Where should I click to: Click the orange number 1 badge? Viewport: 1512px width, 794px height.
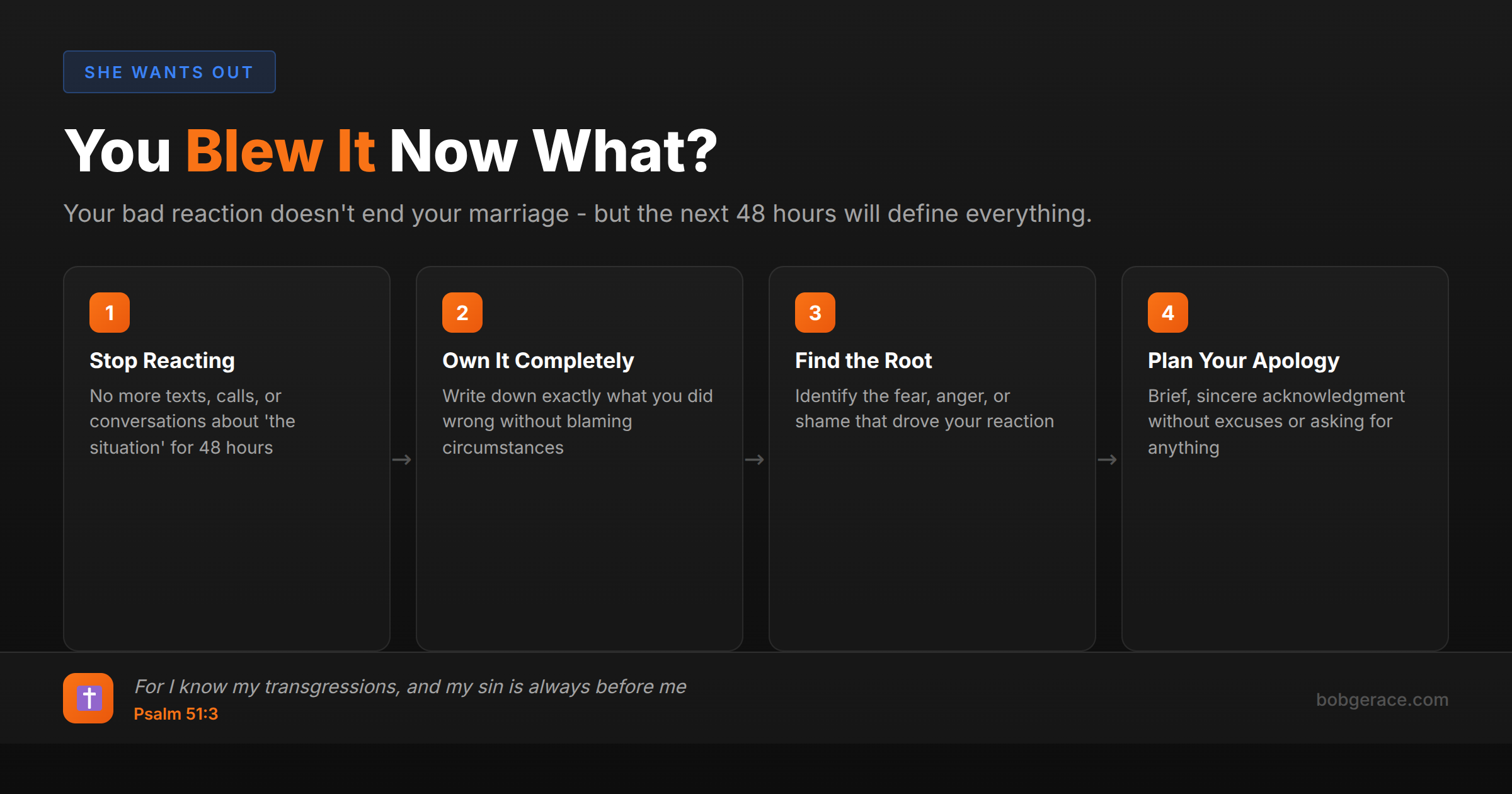[110, 313]
